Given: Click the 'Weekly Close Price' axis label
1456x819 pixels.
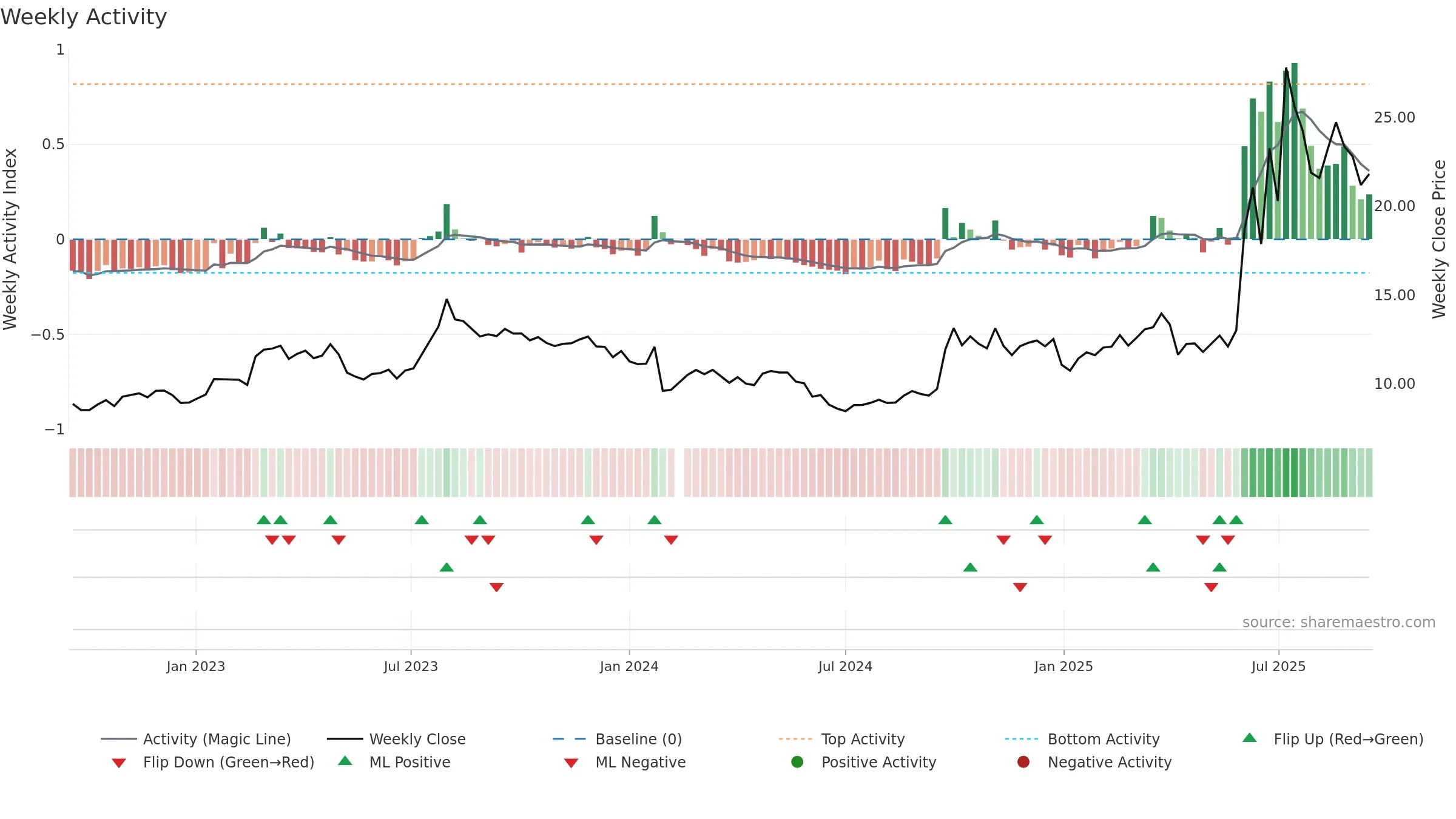Looking at the screenshot, I should click(x=1439, y=239).
